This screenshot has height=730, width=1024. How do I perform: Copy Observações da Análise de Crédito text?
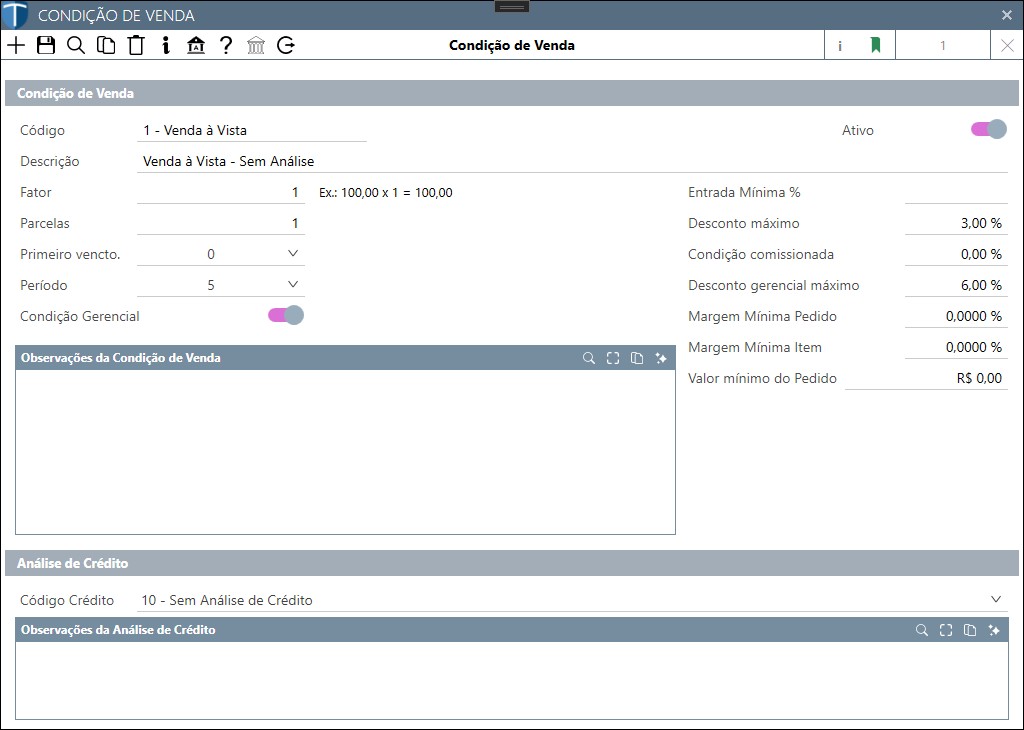pos(970,630)
